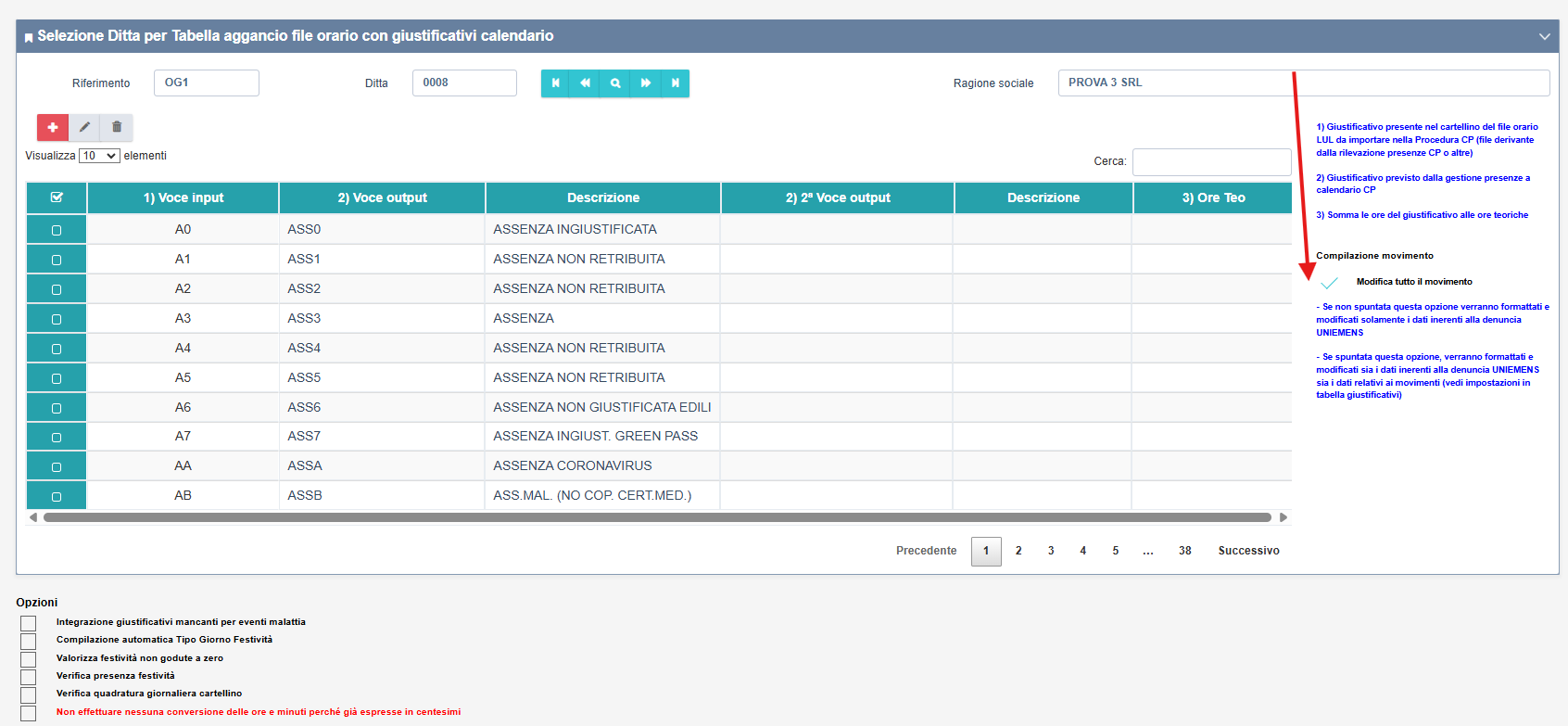Select the A0 row checkbox
Viewport: 1568px width, 726px height.
click(57, 230)
